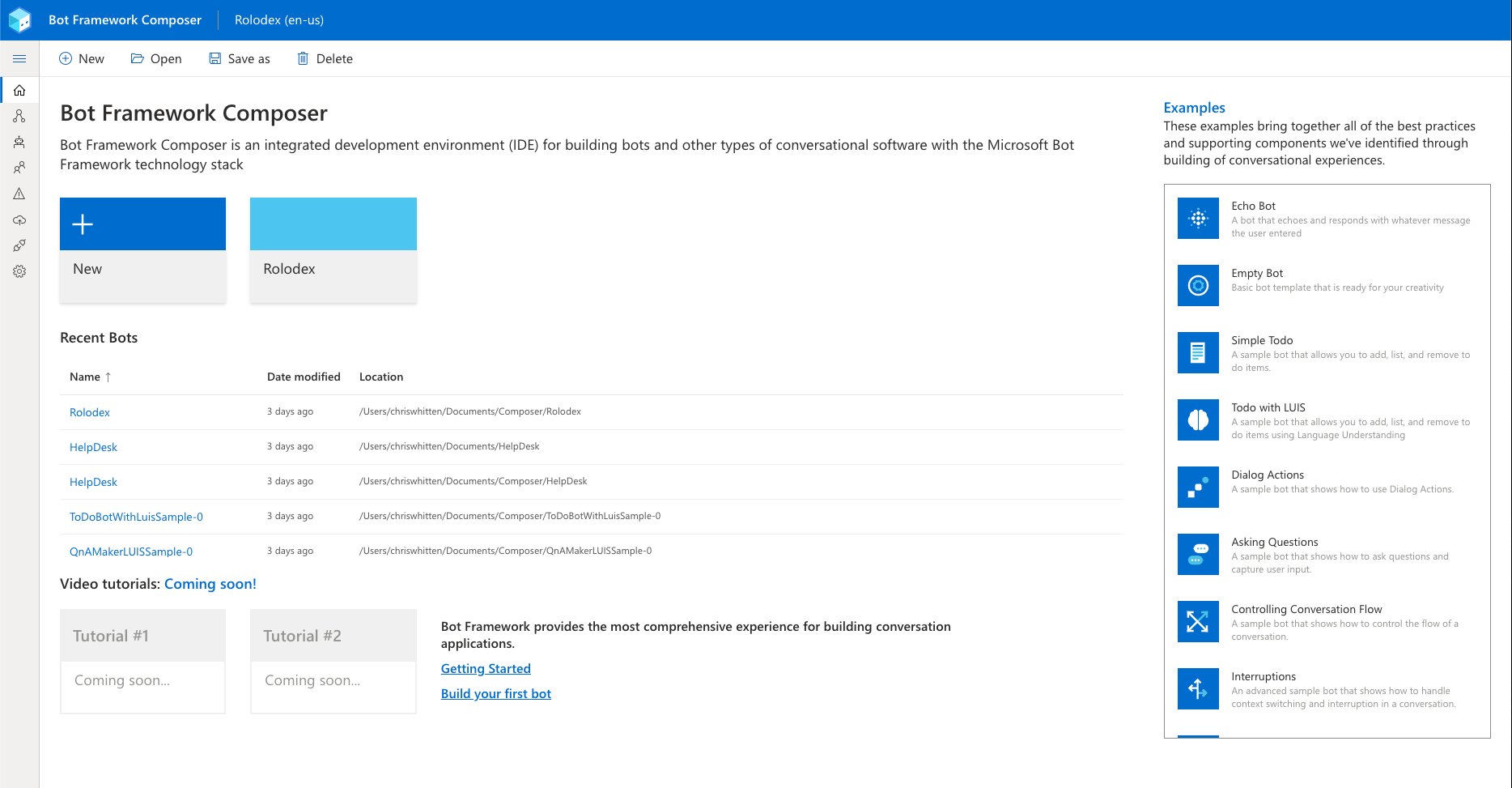Select the Asking Questions chat icon

(1198, 554)
